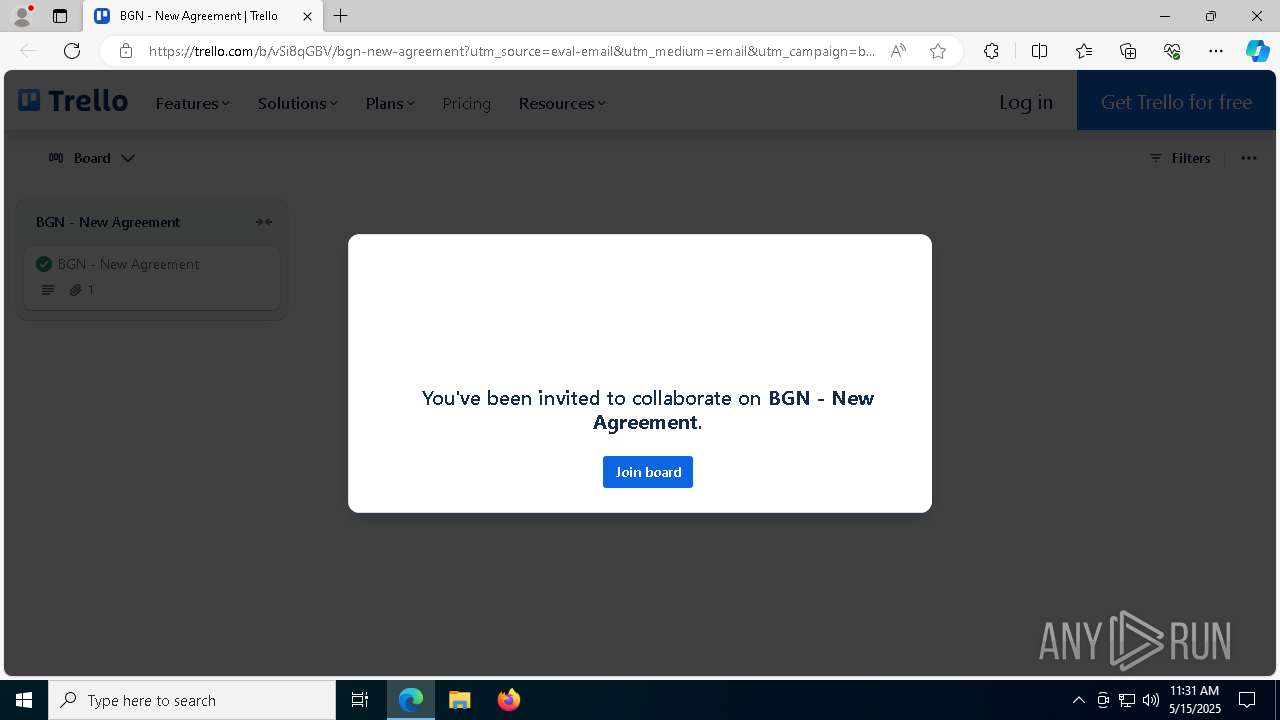Refresh the page in Edge
Image resolution: width=1280 pixels, height=720 pixels.
(72, 51)
